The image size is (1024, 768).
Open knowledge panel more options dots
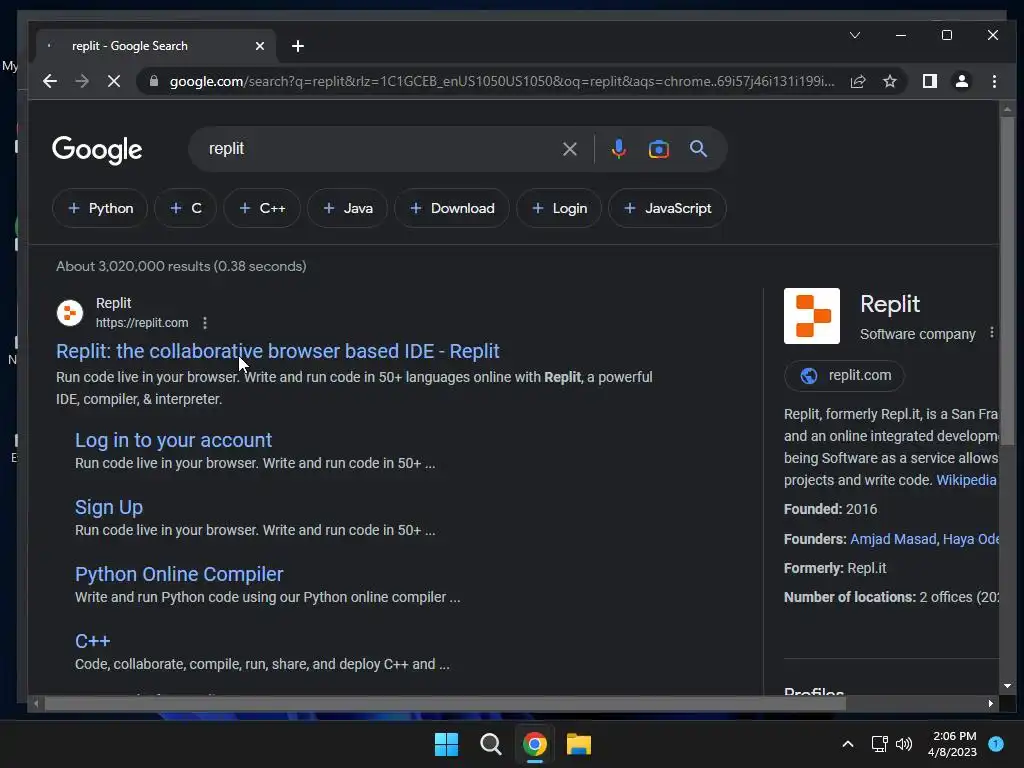click(x=991, y=332)
